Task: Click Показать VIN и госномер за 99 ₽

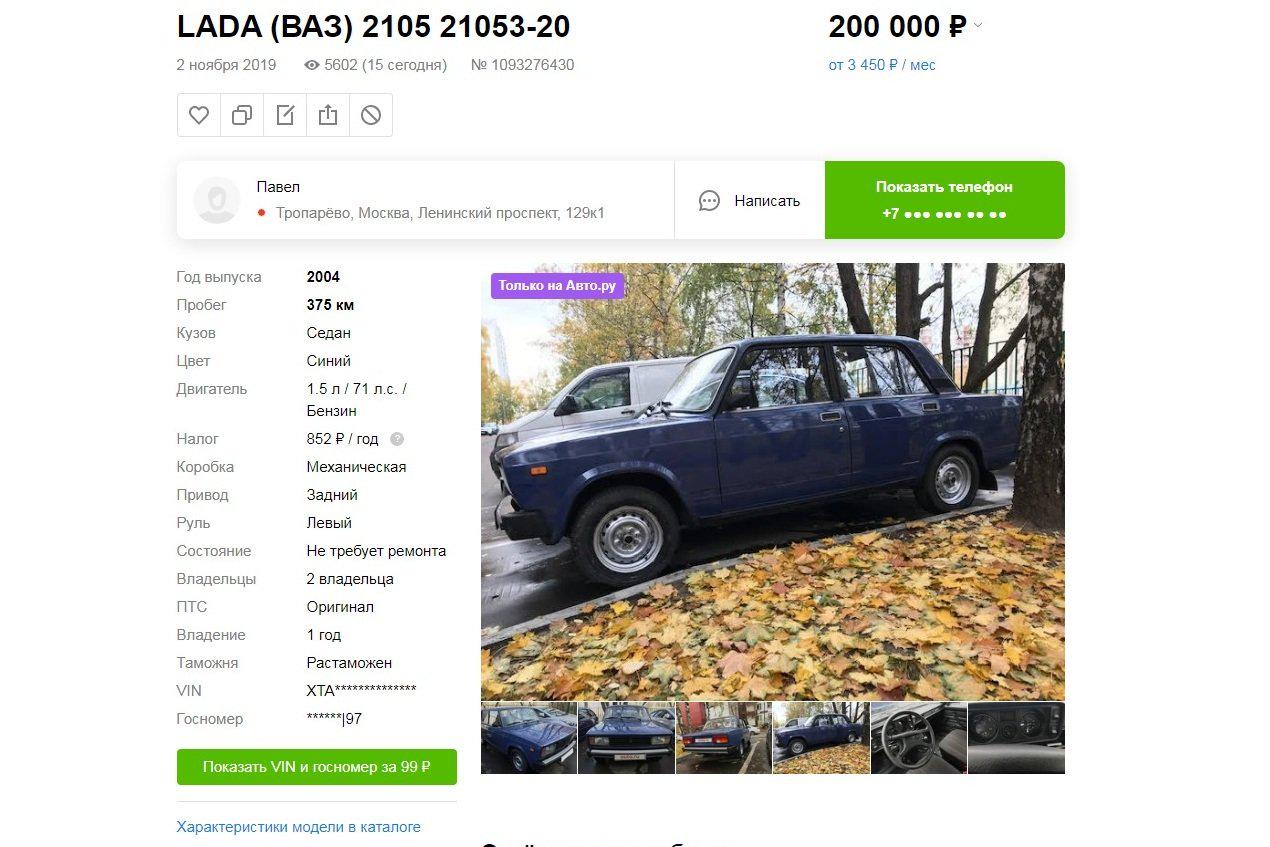Action: coord(317,767)
